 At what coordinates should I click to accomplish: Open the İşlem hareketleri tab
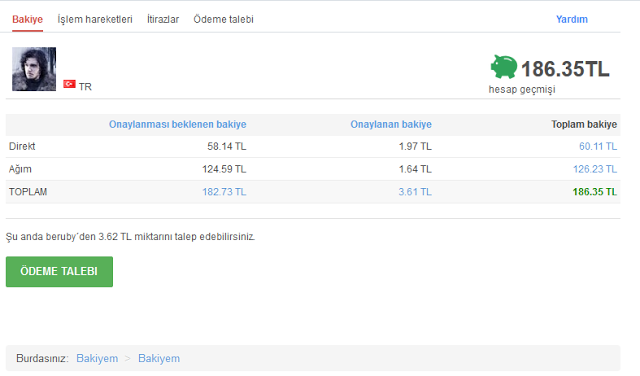pos(95,19)
